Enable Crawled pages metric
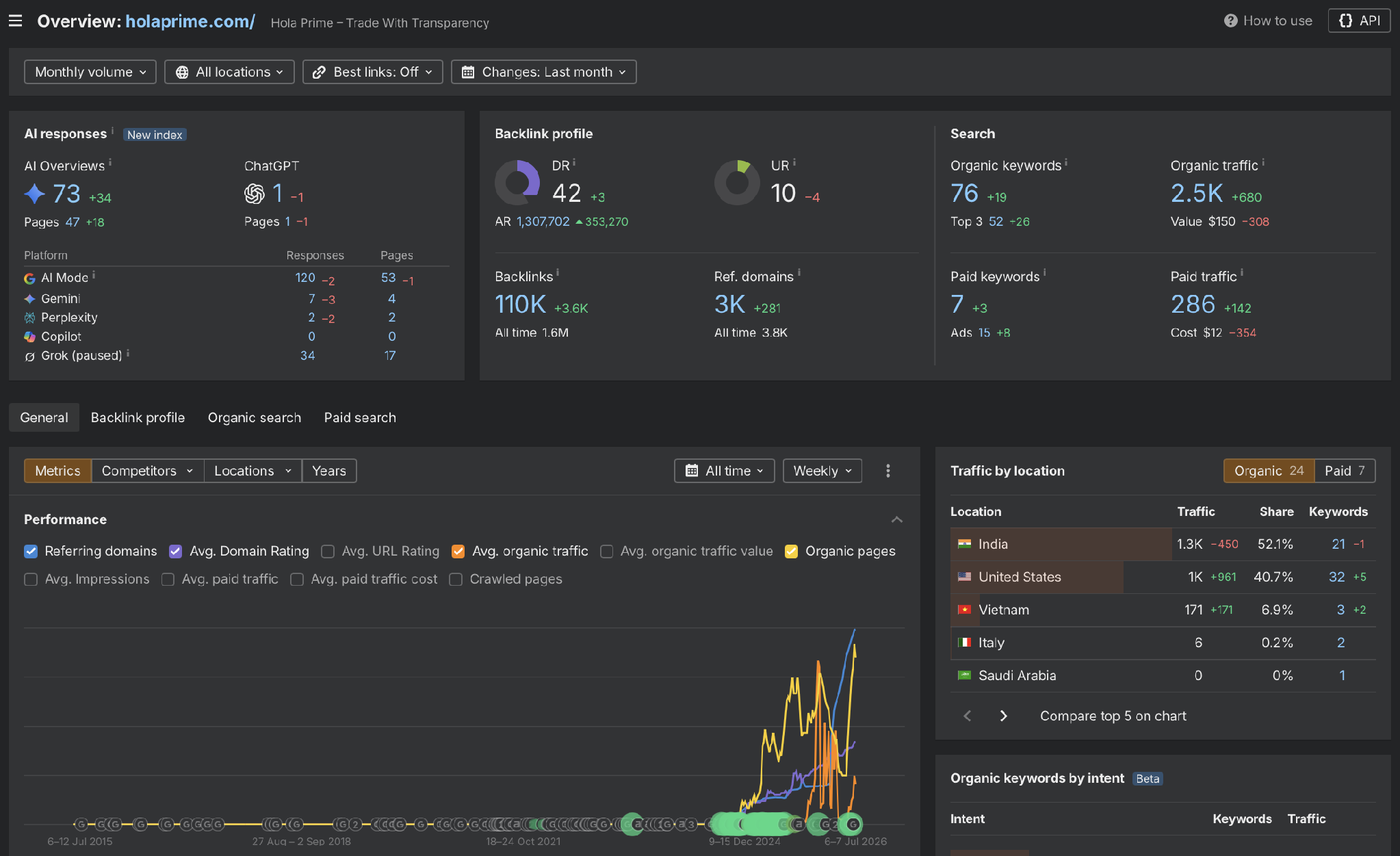Screen dimensions: 1400x856 (456, 580)
